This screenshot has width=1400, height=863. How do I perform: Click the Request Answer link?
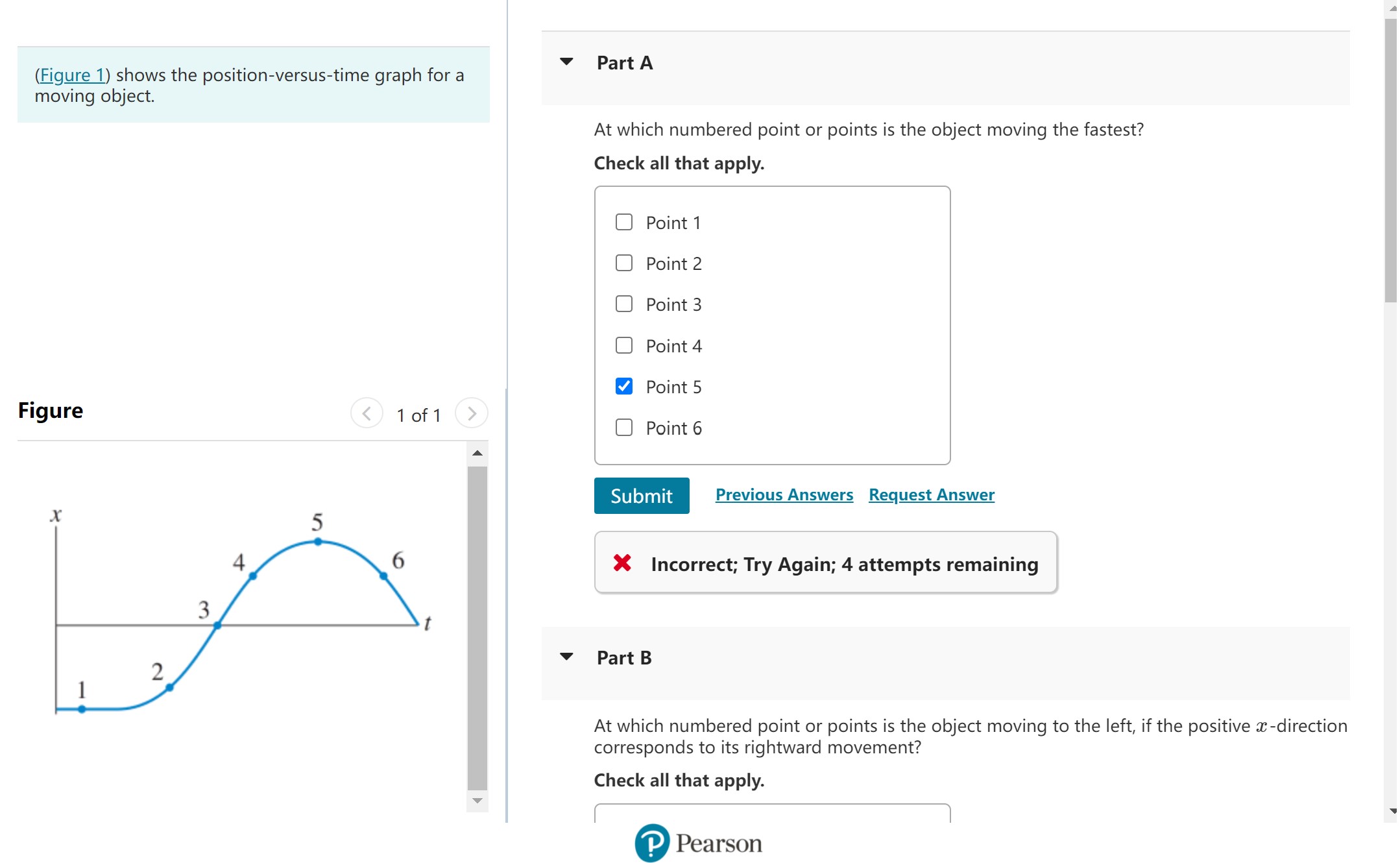pyautogui.click(x=931, y=494)
